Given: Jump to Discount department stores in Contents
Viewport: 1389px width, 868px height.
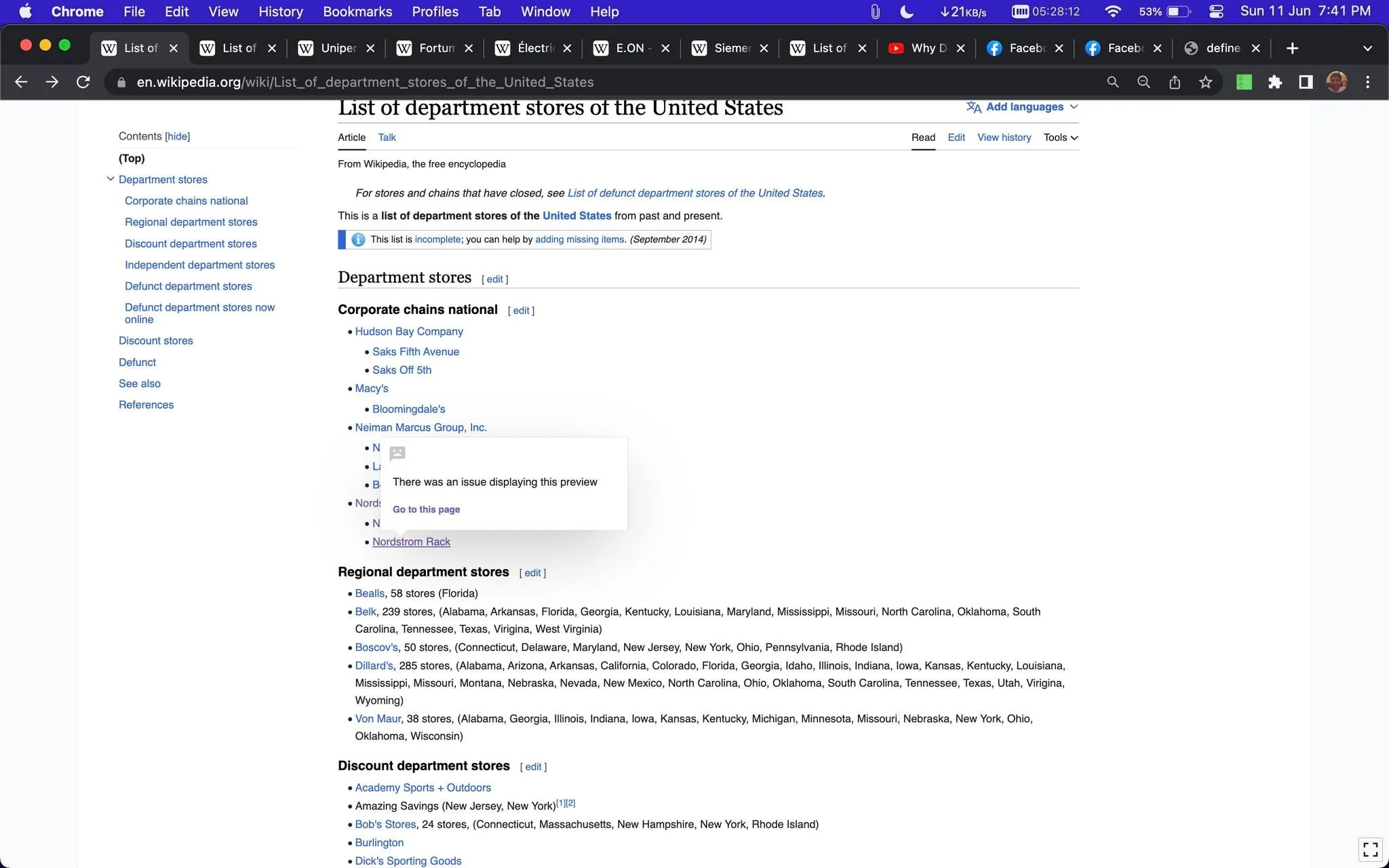Looking at the screenshot, I should tap(191, 243).
